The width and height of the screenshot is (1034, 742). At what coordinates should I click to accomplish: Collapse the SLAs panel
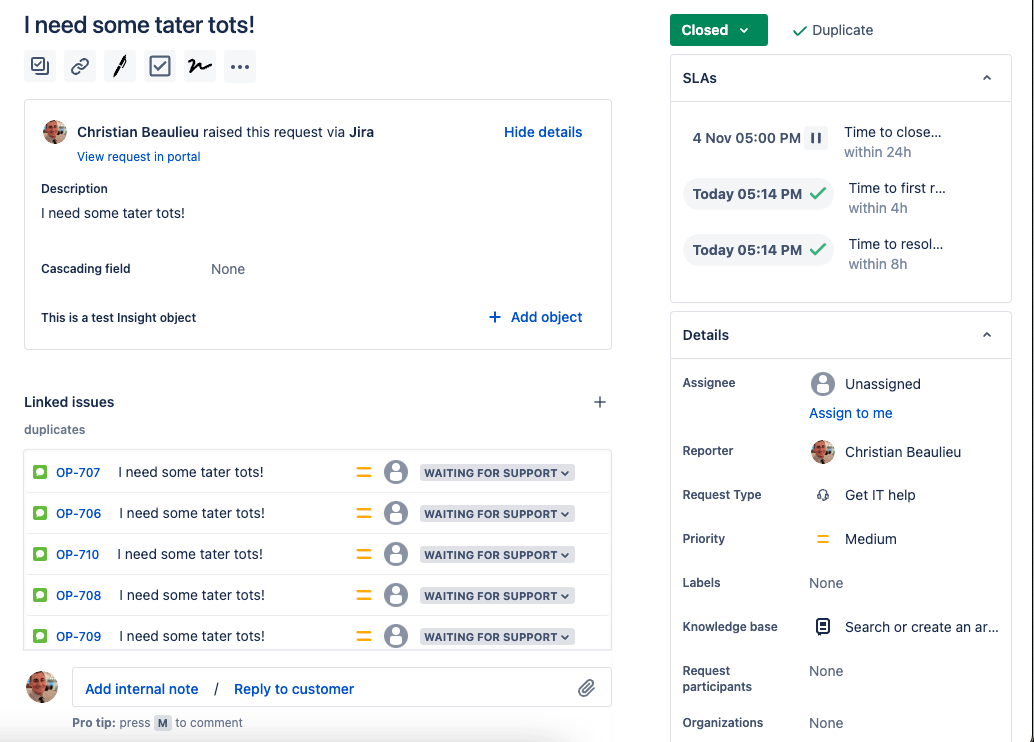tap(987, 77)
